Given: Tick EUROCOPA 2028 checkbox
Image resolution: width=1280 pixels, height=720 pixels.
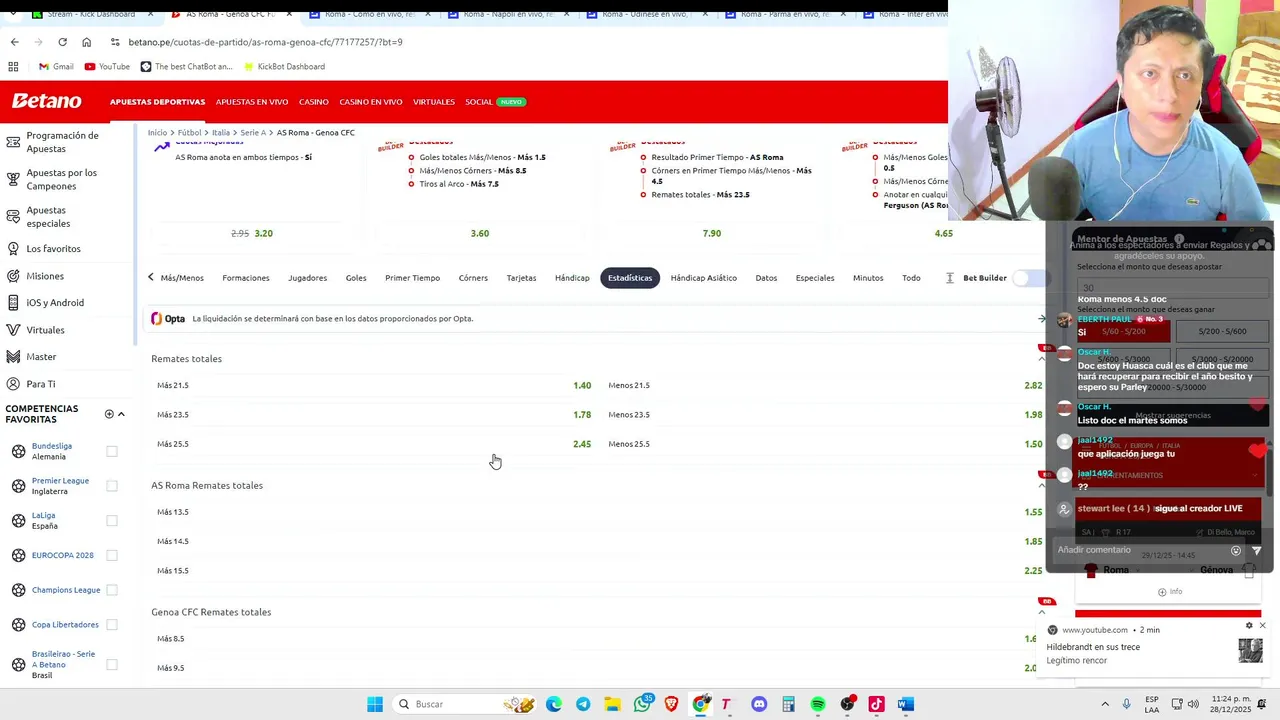Looking at the screenshot, I should (x=112, y=555).
